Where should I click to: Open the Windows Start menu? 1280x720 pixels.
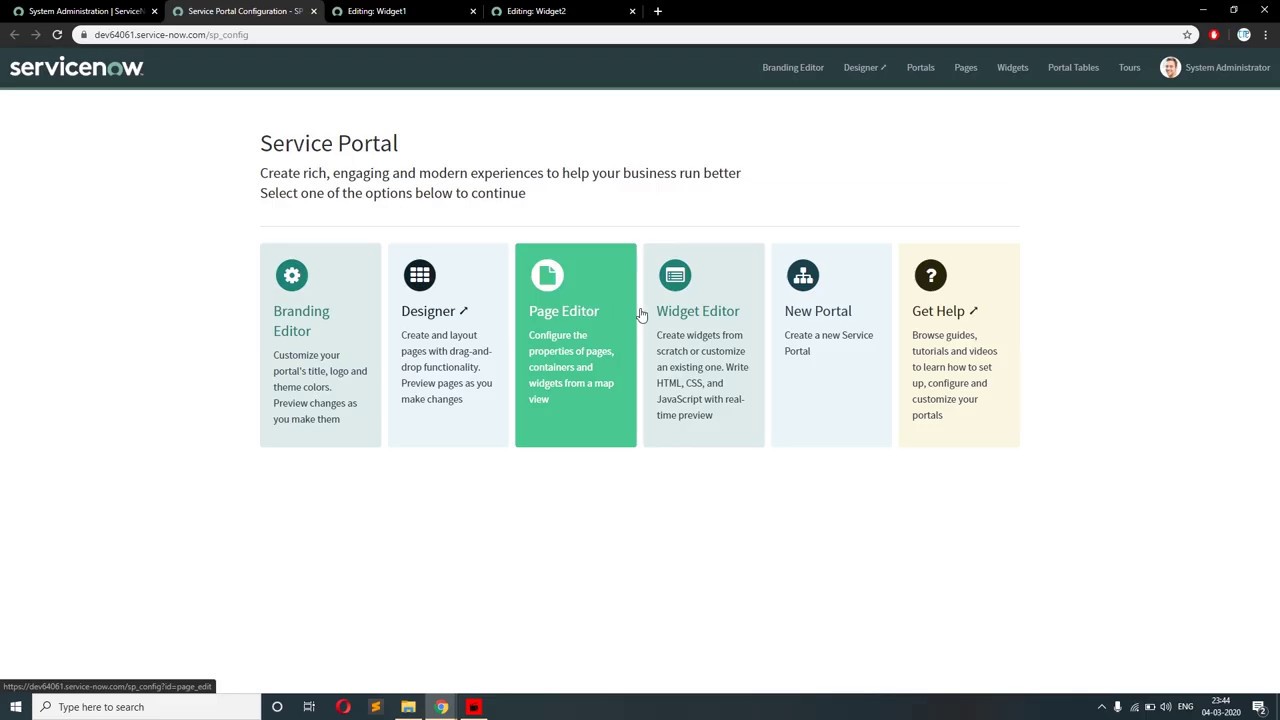click(15, 707)
